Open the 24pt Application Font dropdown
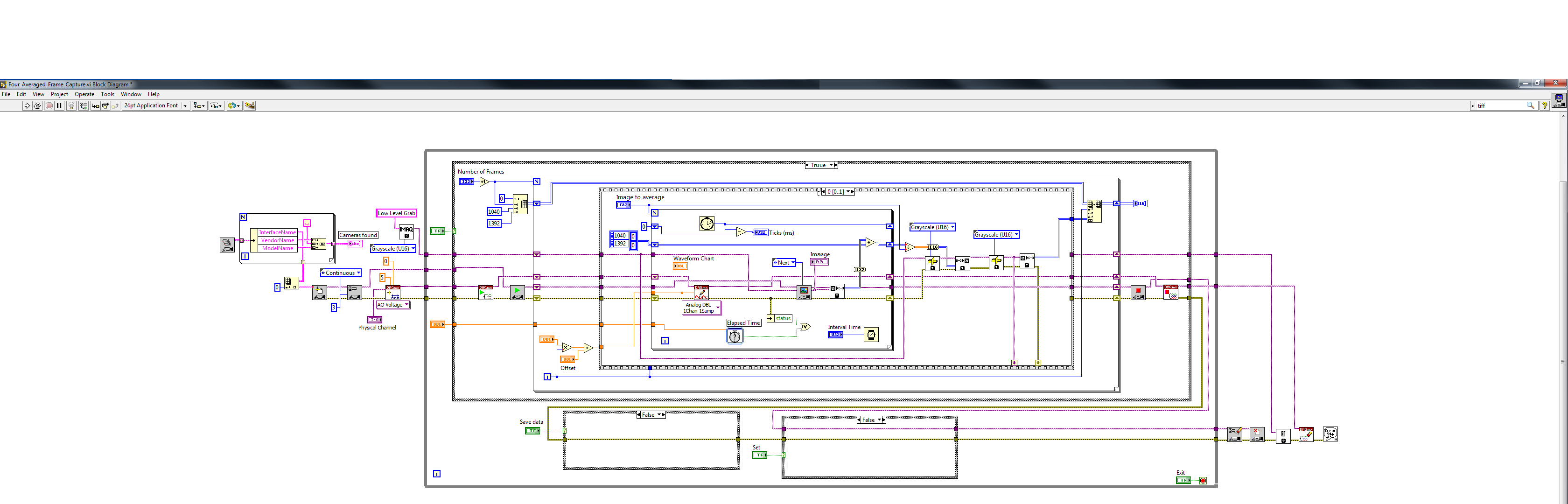 (x=156, y=105)
